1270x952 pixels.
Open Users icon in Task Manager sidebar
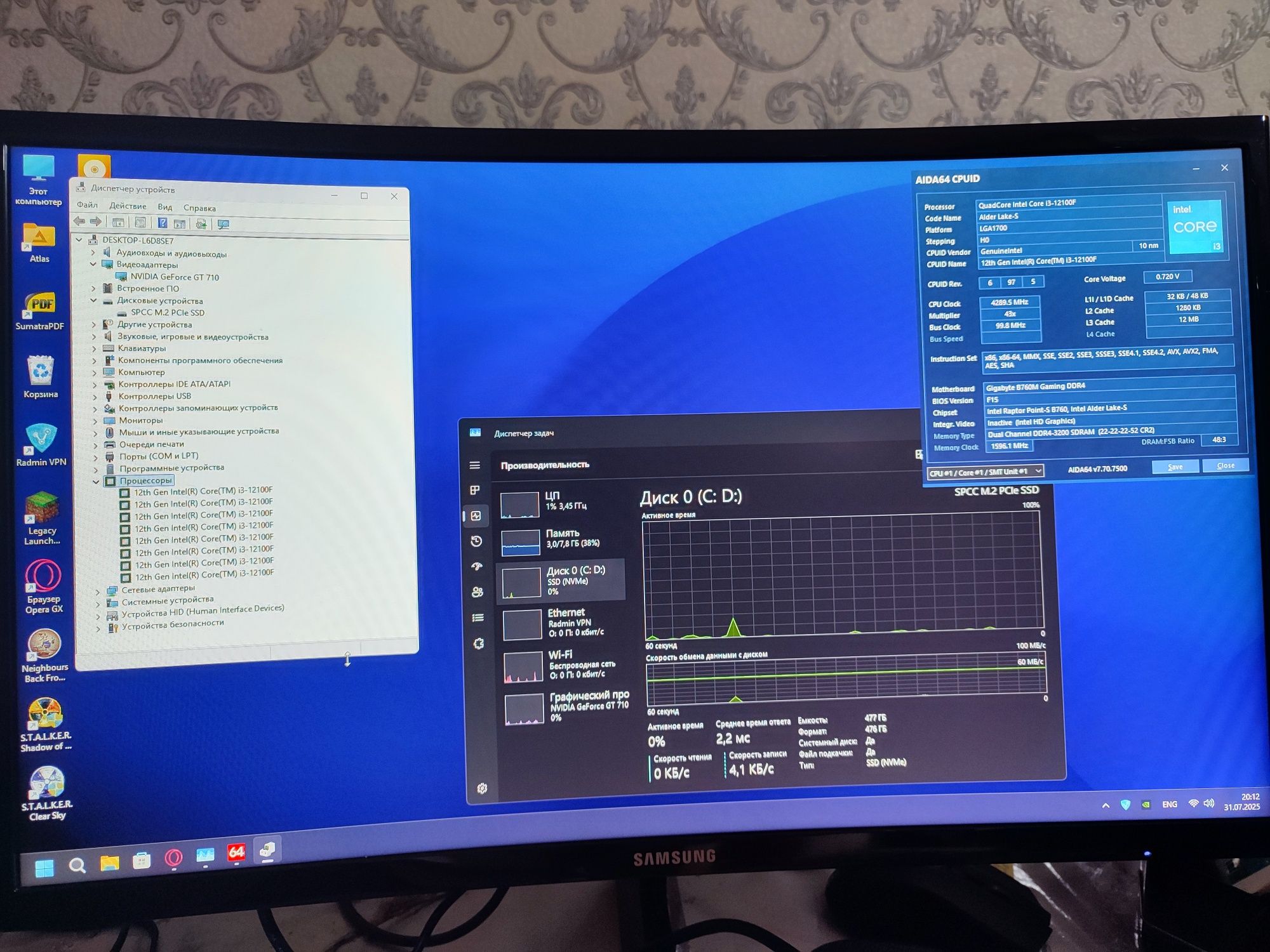click(478, 592)
